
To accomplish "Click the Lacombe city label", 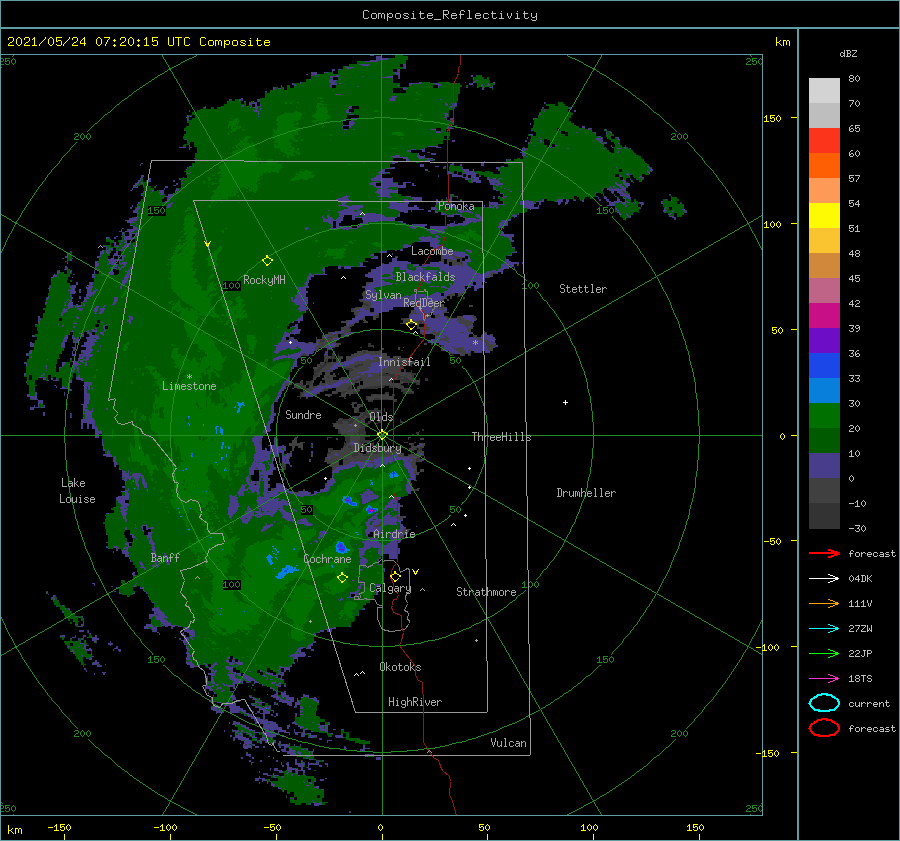I will pyautogui.click(x=432, y=251).
